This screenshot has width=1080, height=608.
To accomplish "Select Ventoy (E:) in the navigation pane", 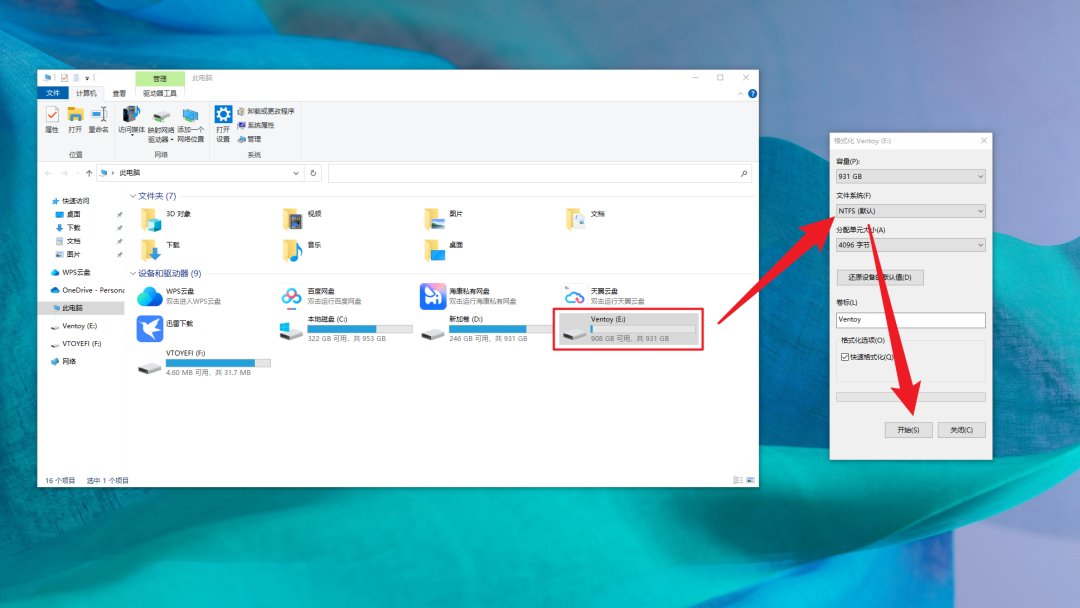I will pos(74,326).
